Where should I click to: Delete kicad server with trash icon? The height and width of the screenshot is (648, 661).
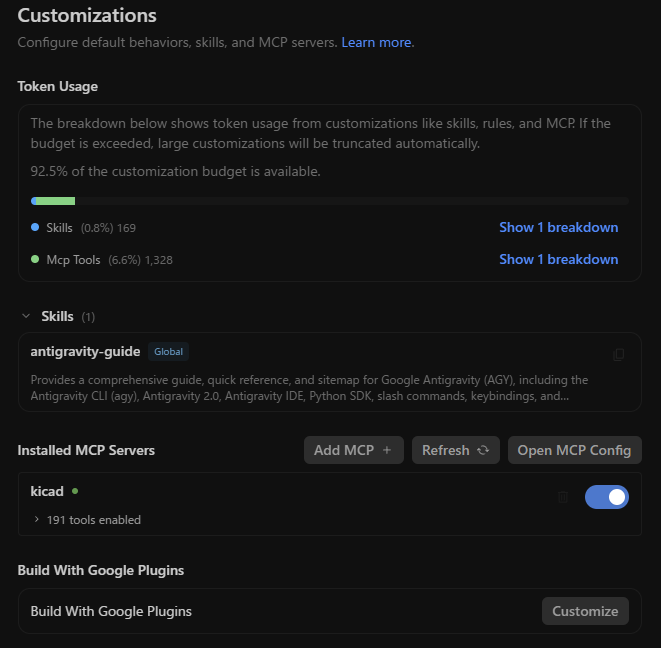[563, 497]
